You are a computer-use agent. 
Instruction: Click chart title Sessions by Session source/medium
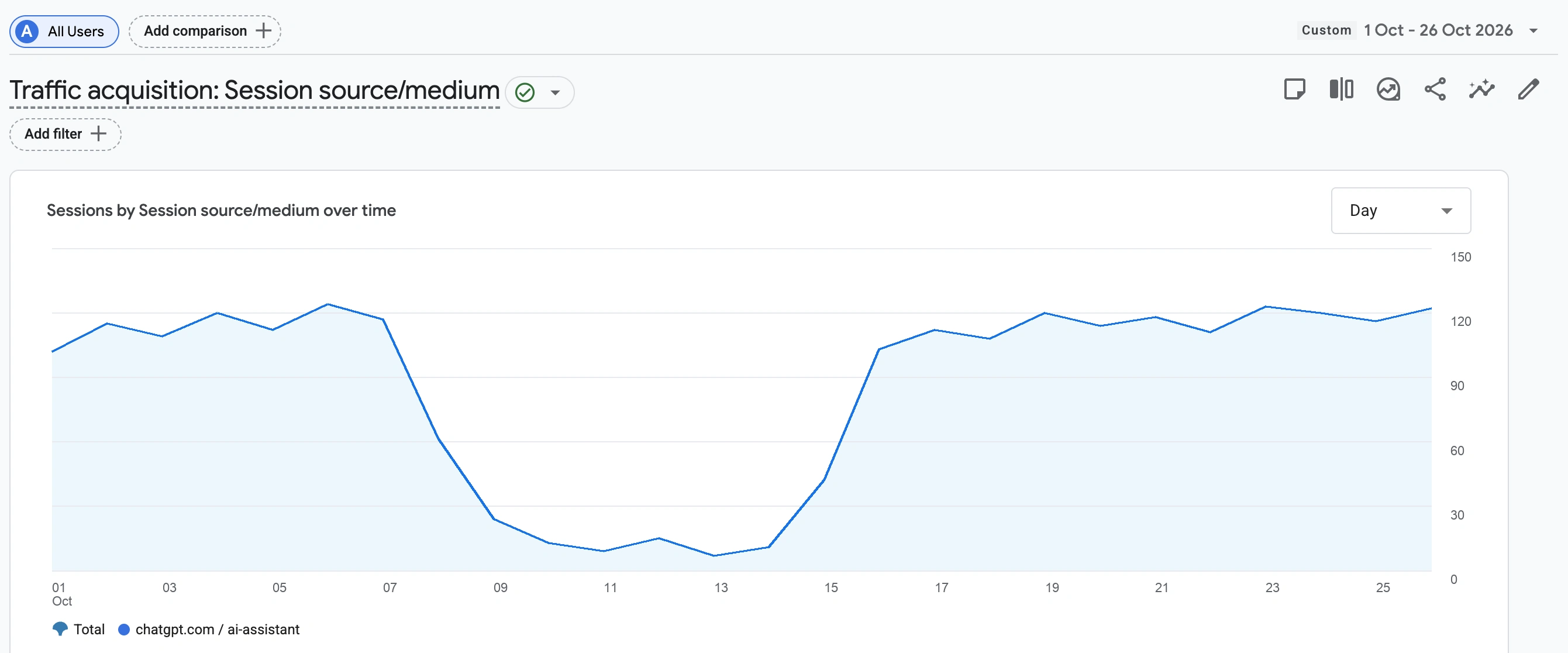(x=221, y=210)
